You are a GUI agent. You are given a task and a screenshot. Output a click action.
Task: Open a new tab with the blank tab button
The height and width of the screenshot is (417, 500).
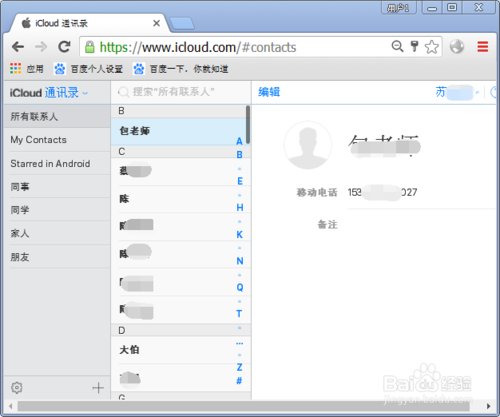pos(182,24)
